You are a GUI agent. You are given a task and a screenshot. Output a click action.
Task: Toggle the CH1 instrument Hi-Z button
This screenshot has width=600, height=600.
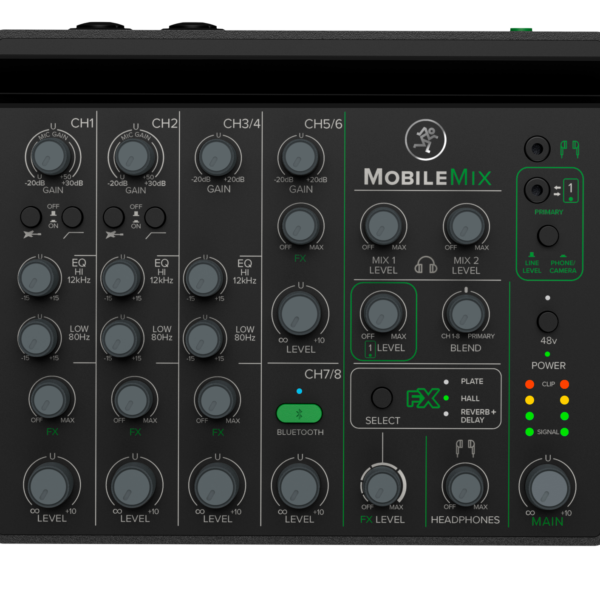31,217
